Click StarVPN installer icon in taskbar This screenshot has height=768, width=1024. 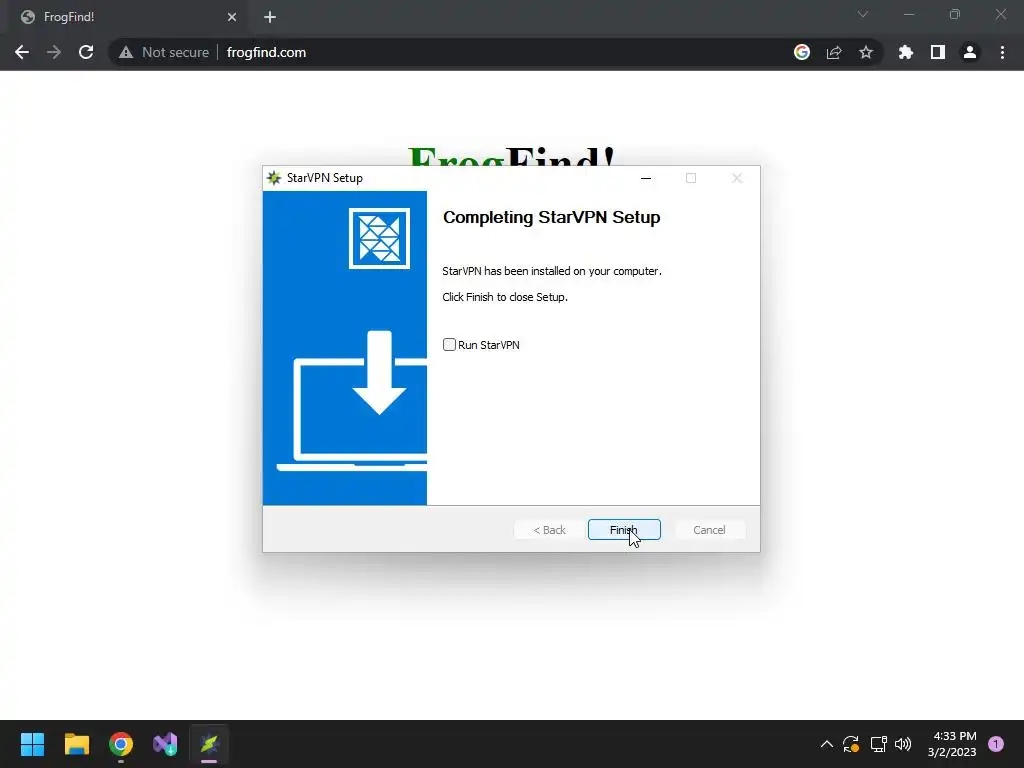[x=210, y=744]
